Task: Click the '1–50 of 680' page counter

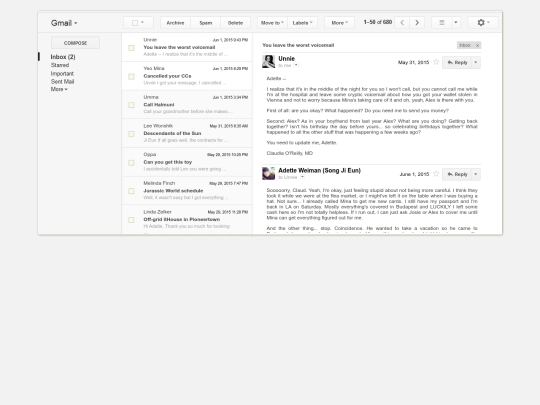Action: pyautogui.click(x=378, y=22)
